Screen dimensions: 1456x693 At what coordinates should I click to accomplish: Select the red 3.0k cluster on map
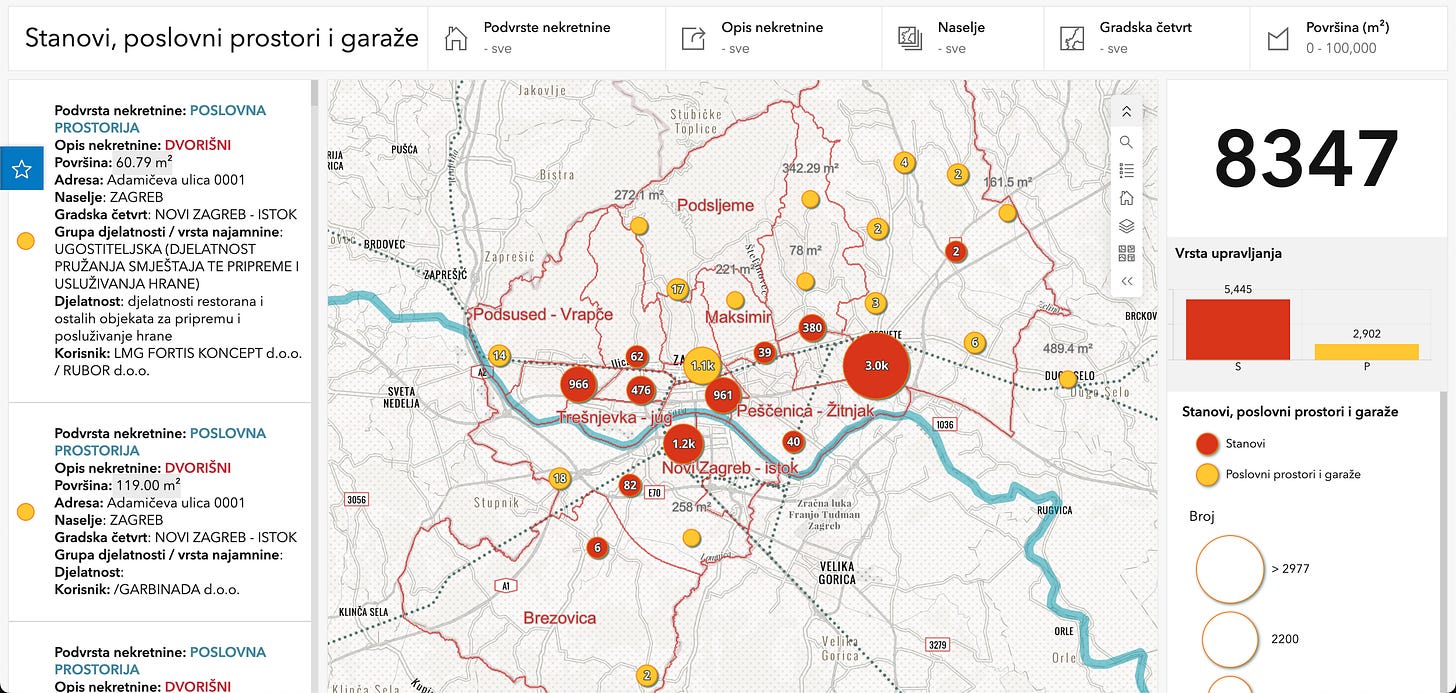coord(876,366)
